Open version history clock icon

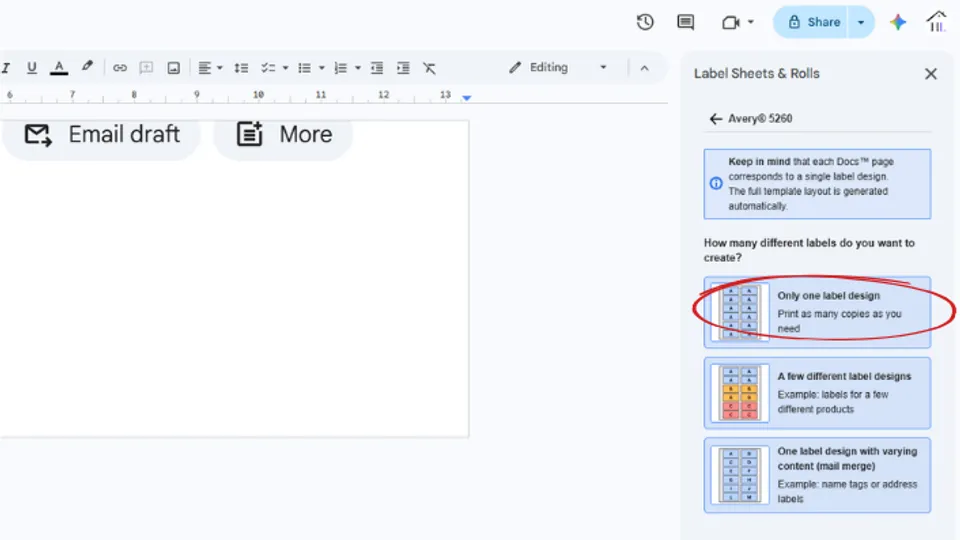(645, 23)
